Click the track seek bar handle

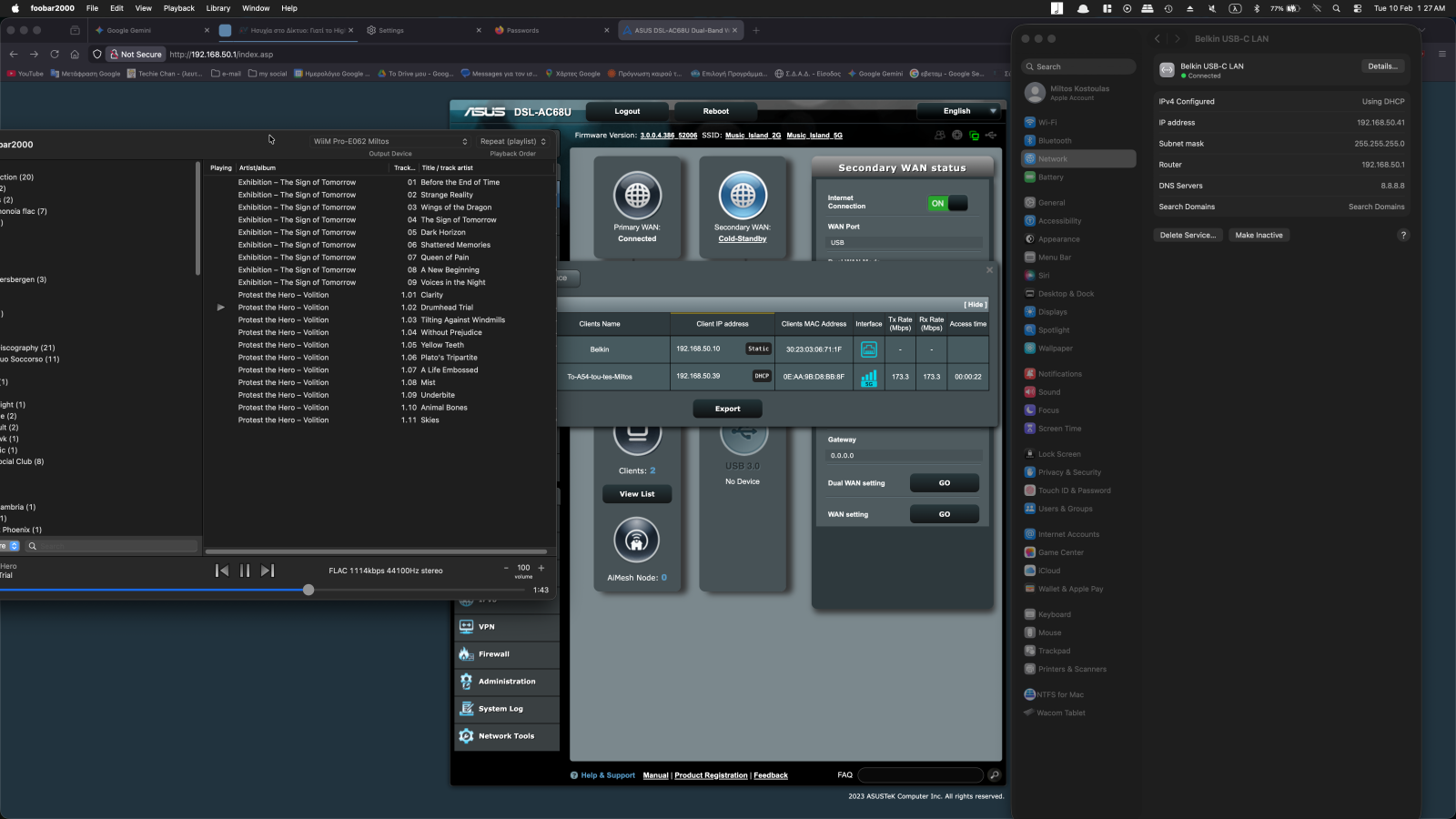[x=308, y=590]
